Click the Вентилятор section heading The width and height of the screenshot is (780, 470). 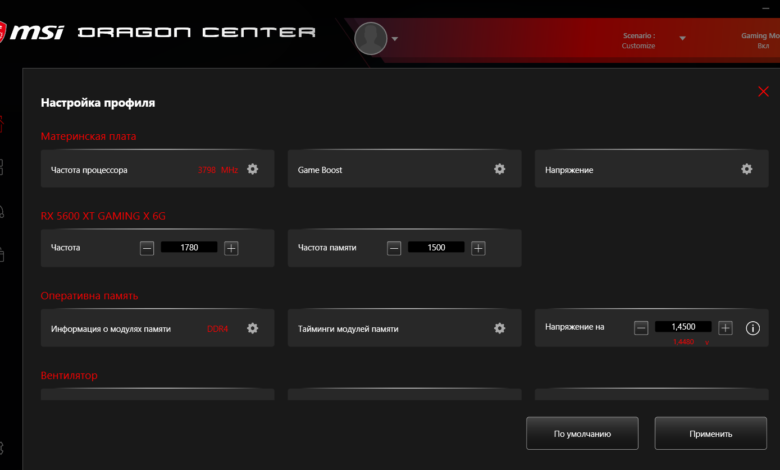click(69, 376)
